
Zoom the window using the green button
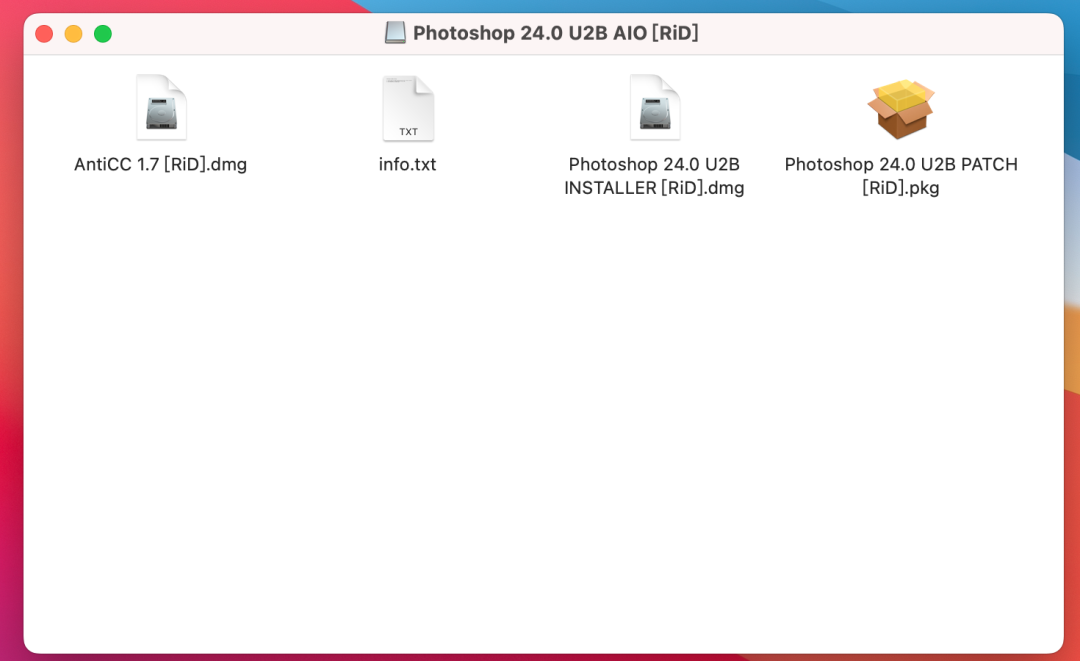tap(103, 34)
